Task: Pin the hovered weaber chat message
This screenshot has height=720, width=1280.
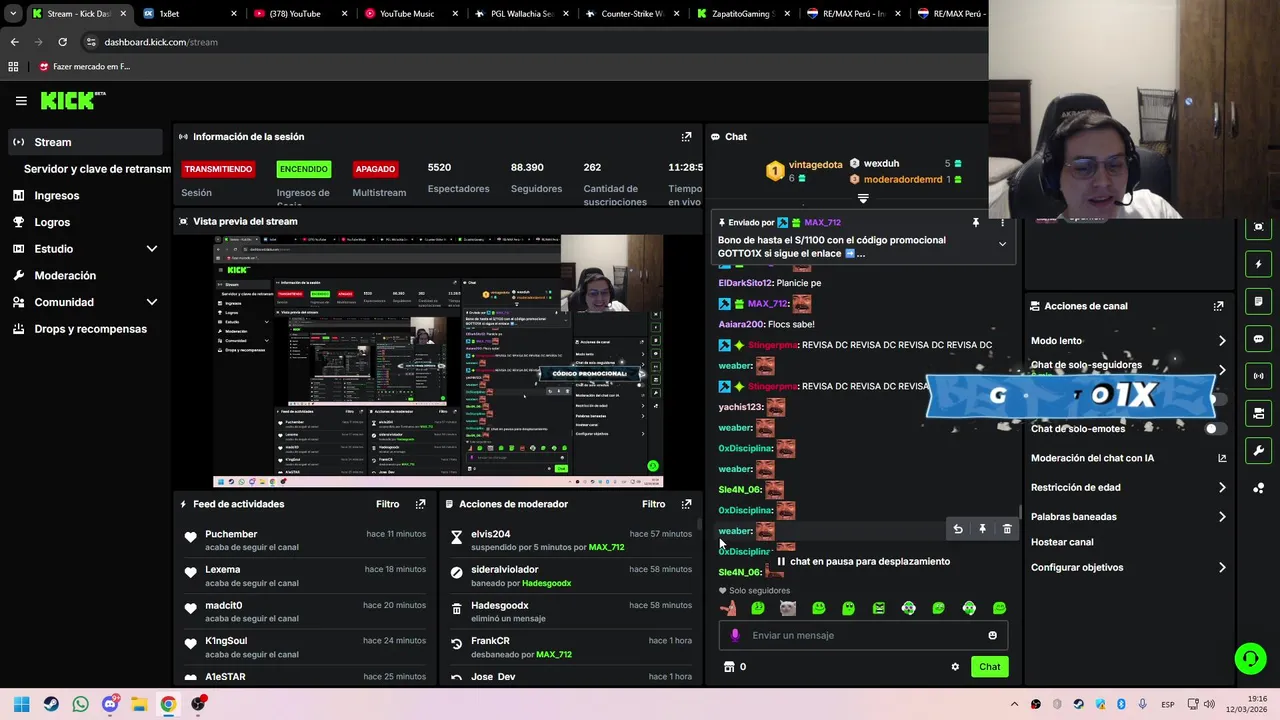Action: (982, 529)
